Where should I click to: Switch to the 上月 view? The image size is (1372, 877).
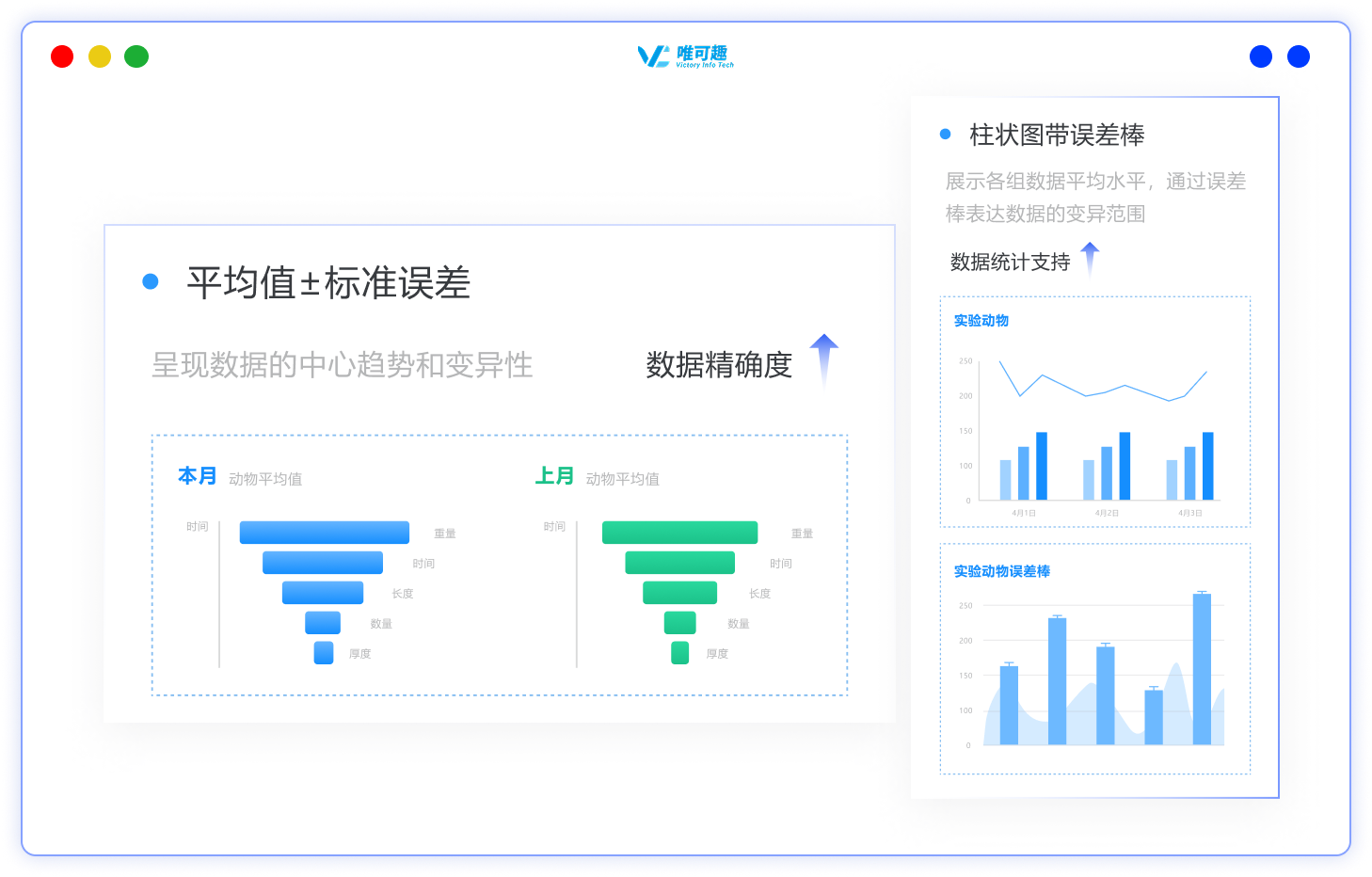[552, 476]
